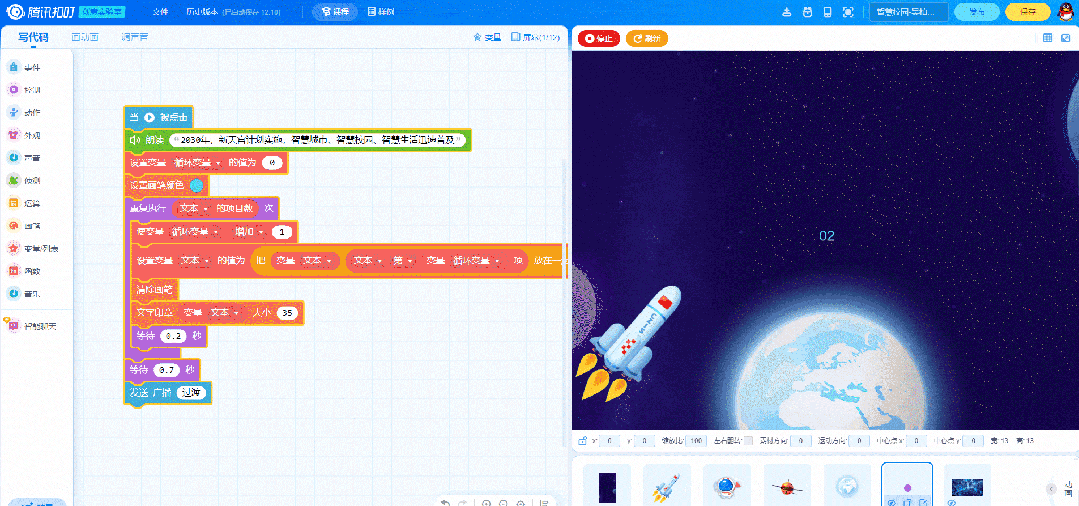Open the 事件 (Events) block category

(24, 67)
